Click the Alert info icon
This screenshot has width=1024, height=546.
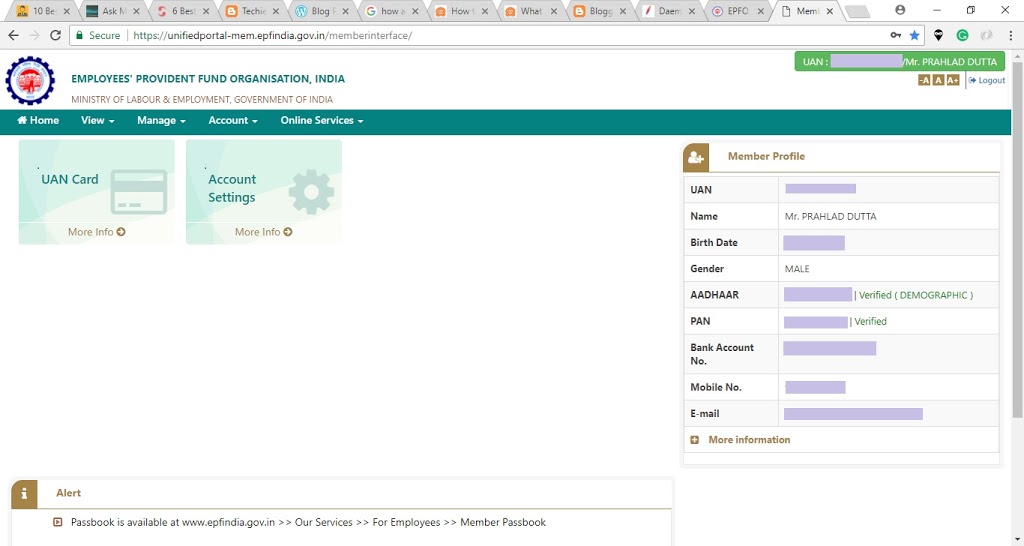coord(24,494)
